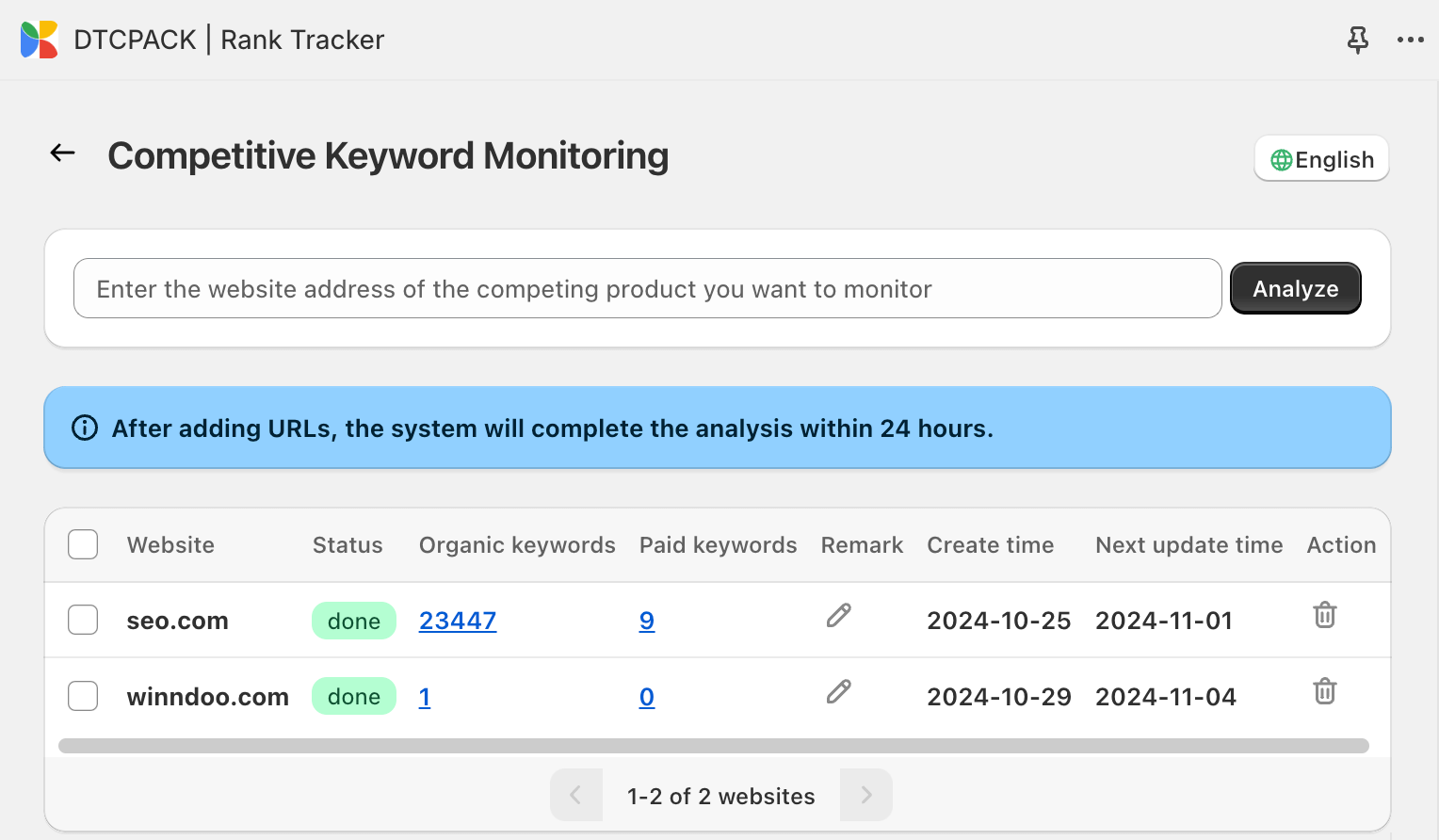The height and width of the screenshot is (840, 1439).
Task: Click the DTCPACK colorful logo
Action: click(40, 40)
